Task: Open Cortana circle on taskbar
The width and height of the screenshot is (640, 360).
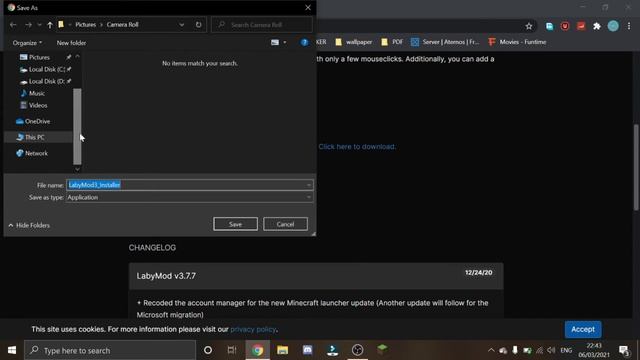Action: (208, 350)
